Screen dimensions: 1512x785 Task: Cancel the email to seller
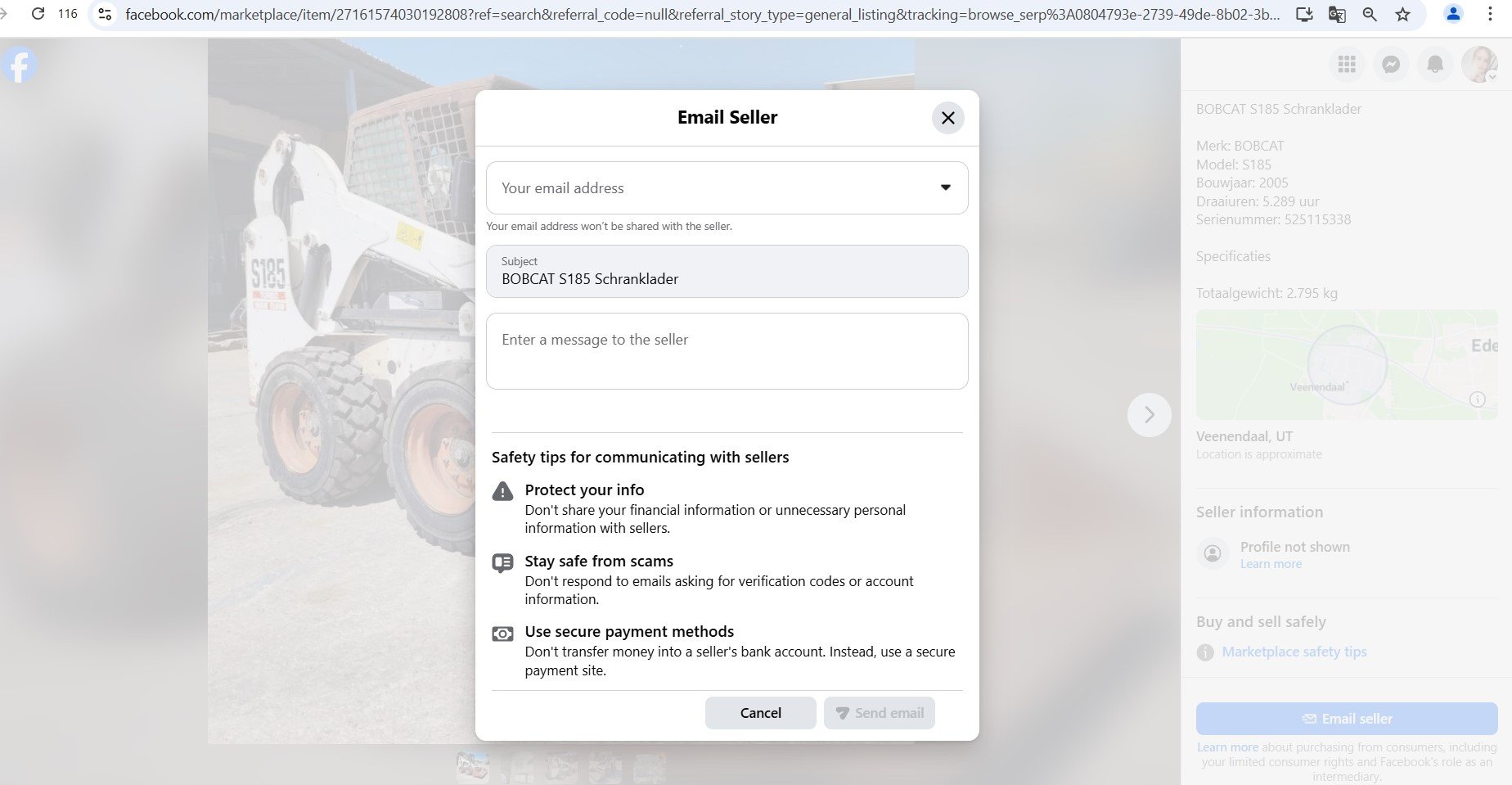[761, 713]
